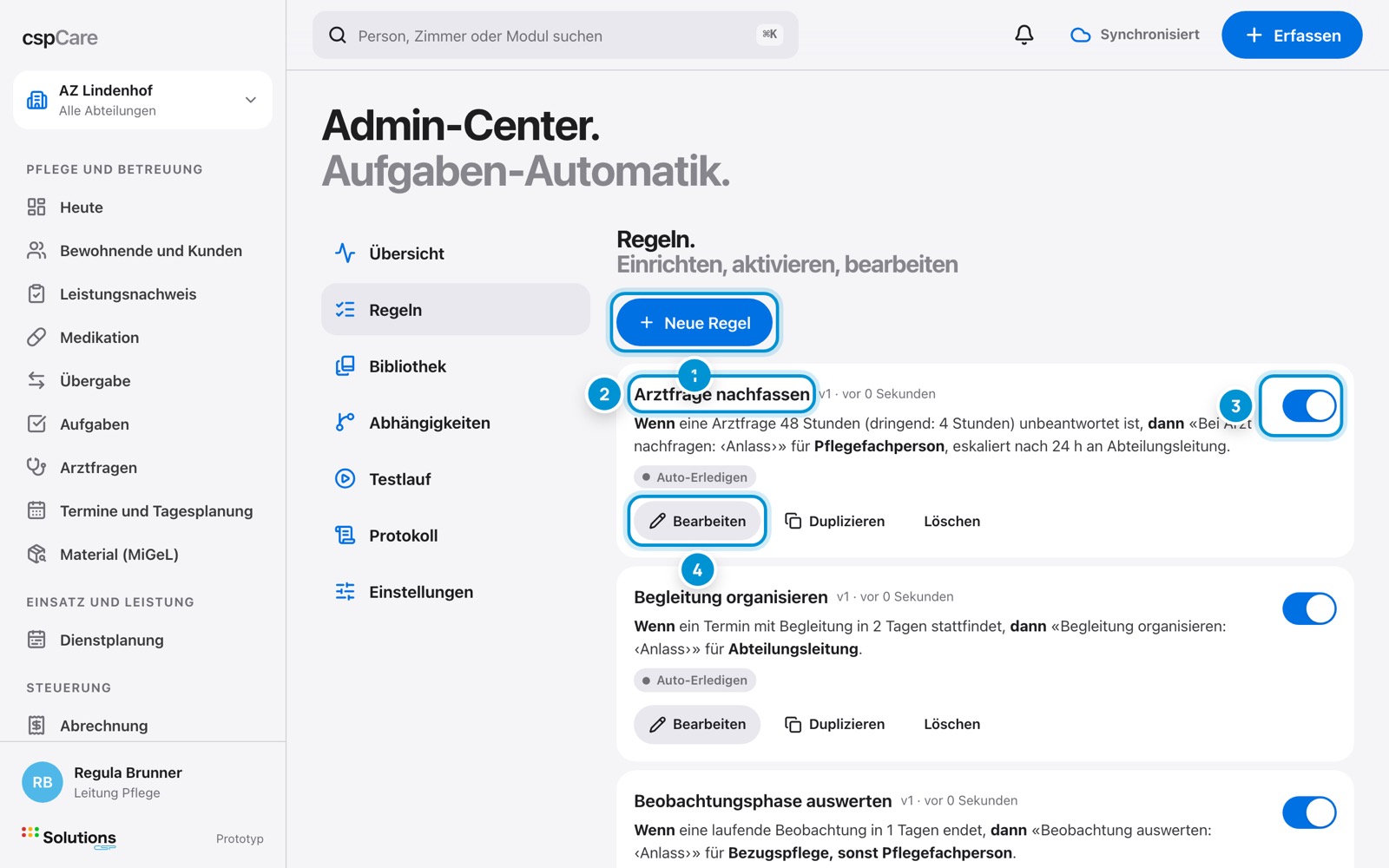Open the Abhängigkeiten tab

point(455,423)
